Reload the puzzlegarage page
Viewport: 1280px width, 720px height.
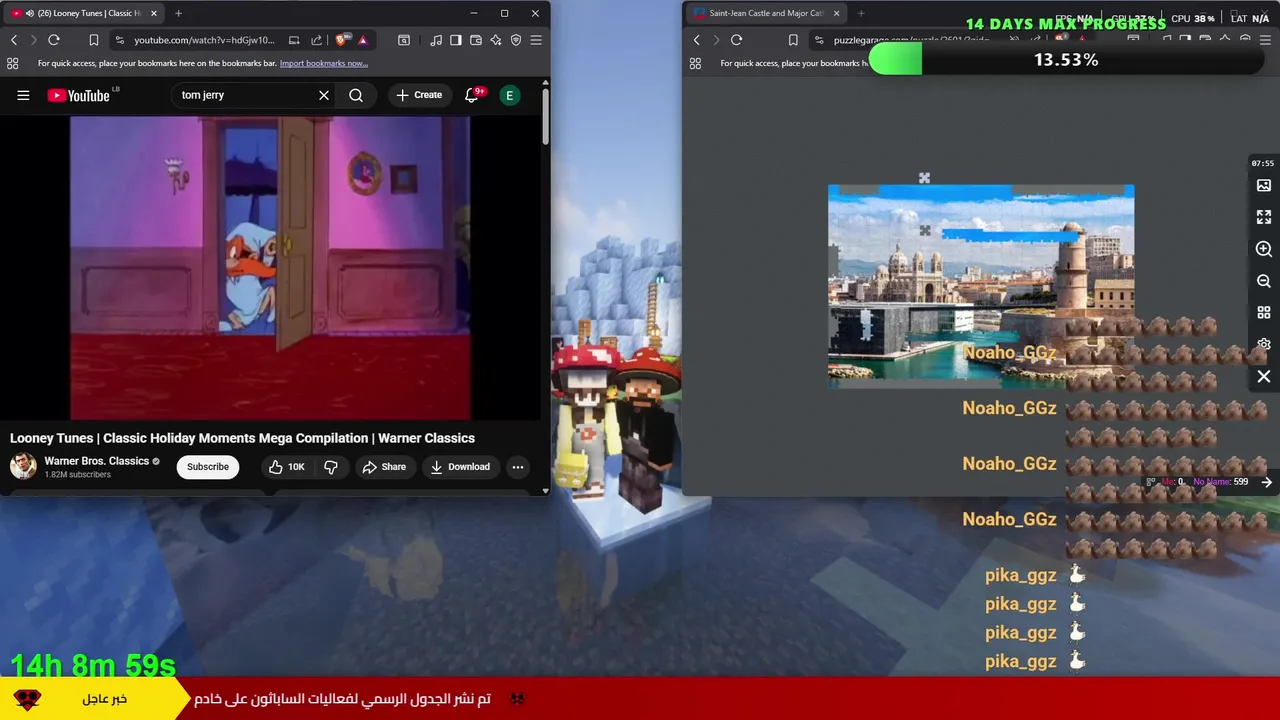point(737,40)
